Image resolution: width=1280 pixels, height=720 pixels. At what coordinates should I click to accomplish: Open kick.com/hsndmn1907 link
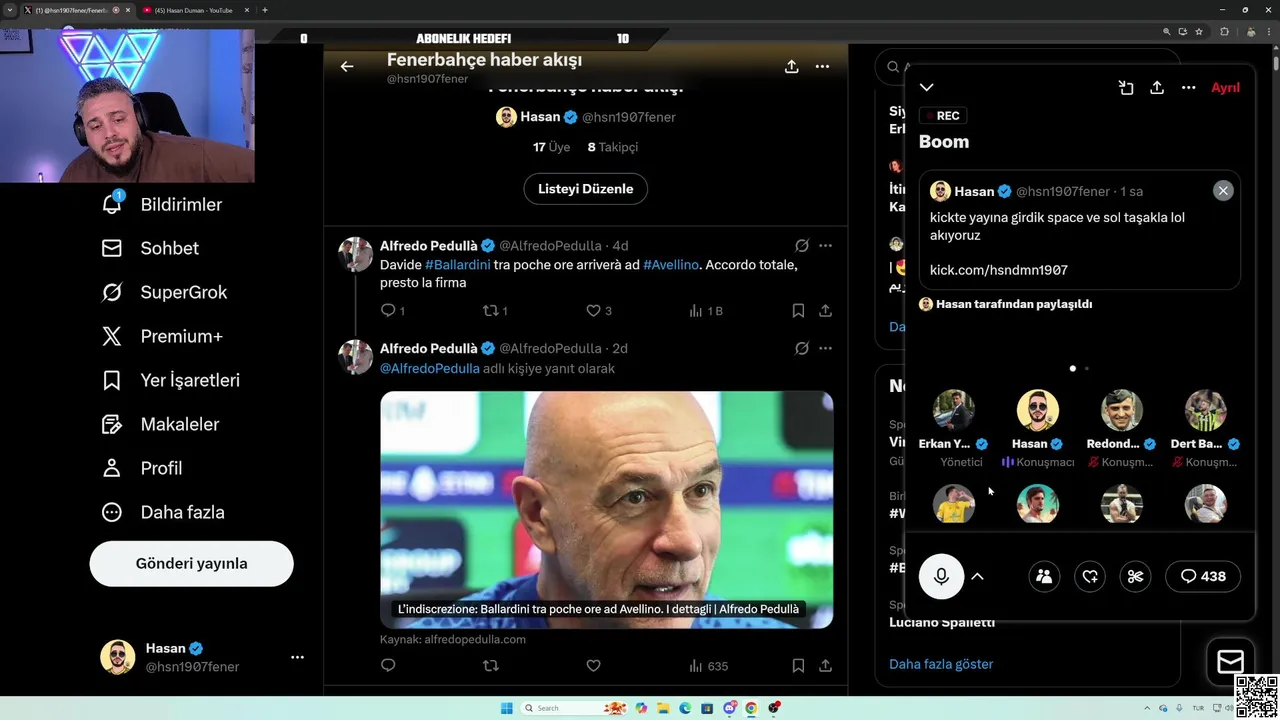999,270
